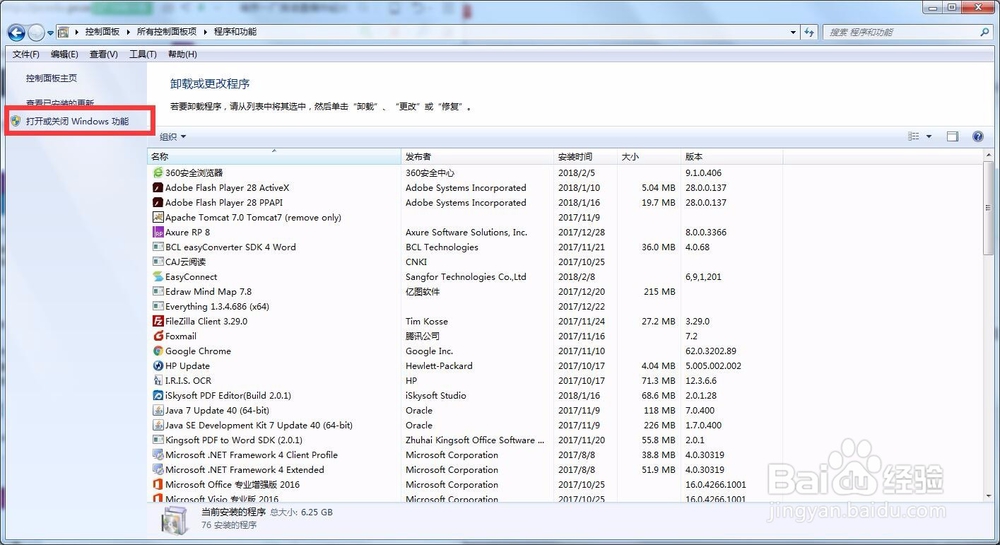Select the Hewlett-Packard publisher cell
This screenshot has height=545, width=1000.
(x=439, y=366)
